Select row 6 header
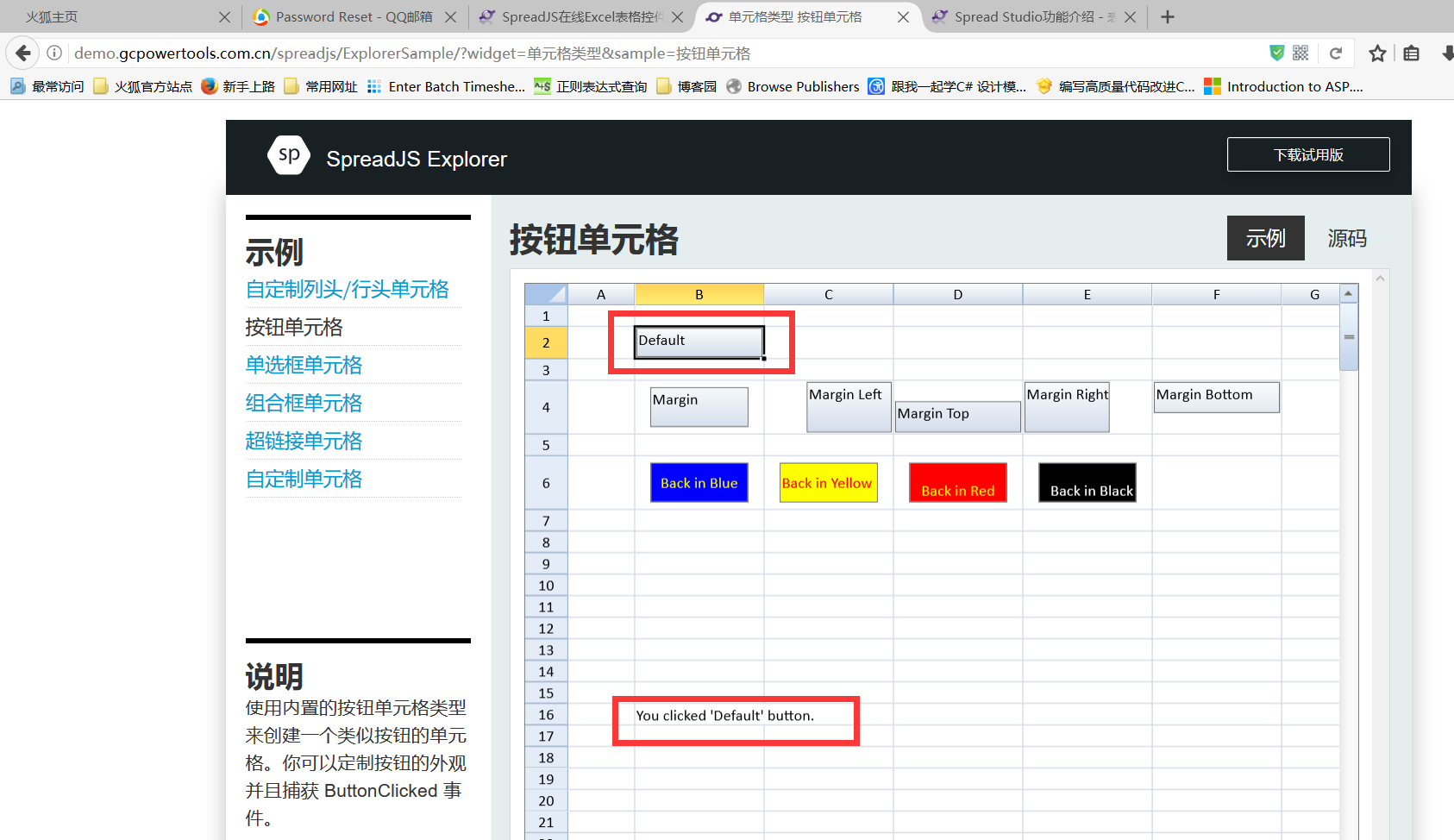 point(546,483)
